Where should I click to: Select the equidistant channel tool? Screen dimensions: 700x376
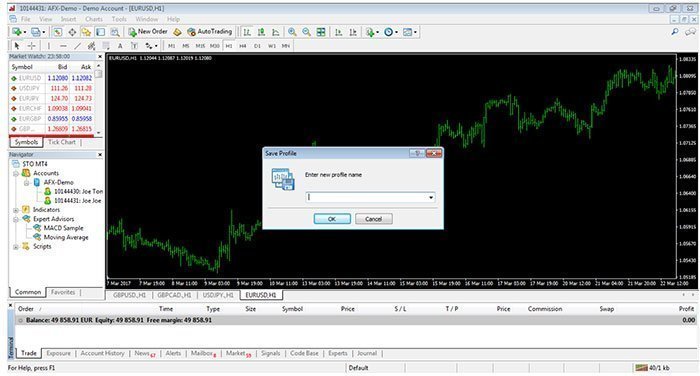tap(92, 46)
